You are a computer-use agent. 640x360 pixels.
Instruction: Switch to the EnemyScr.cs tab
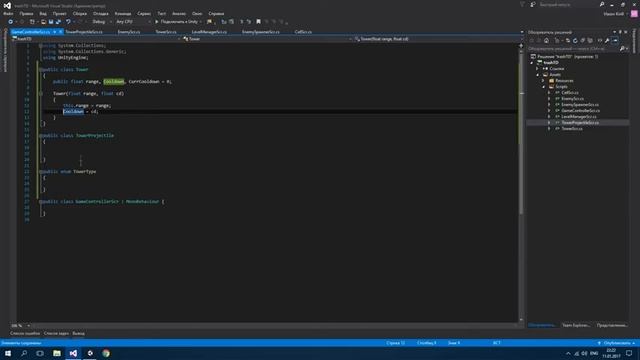point(129,32)
